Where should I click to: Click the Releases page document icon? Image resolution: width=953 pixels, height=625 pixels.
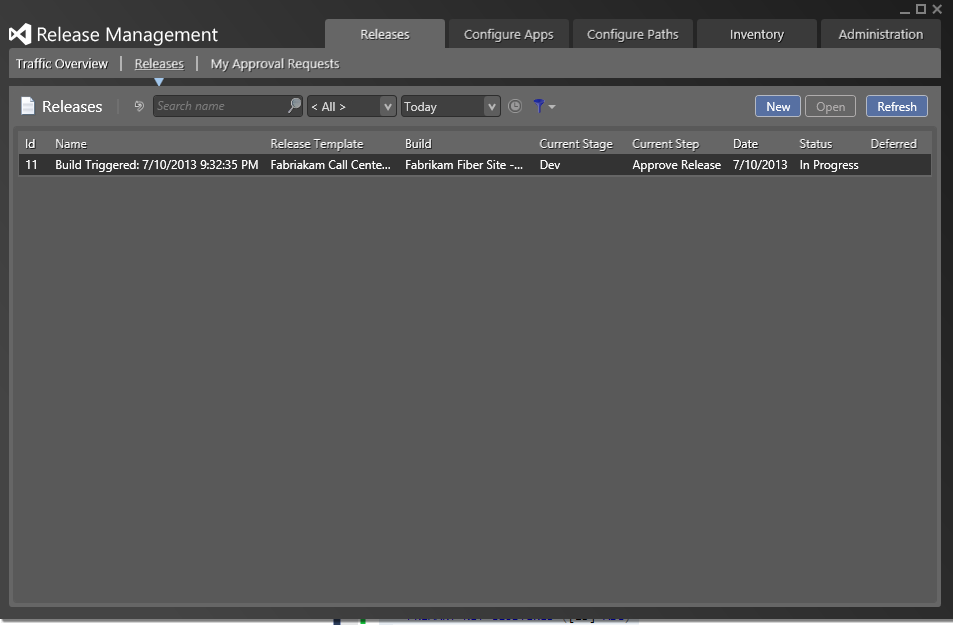pyautogui.click(x=28, y=106)
